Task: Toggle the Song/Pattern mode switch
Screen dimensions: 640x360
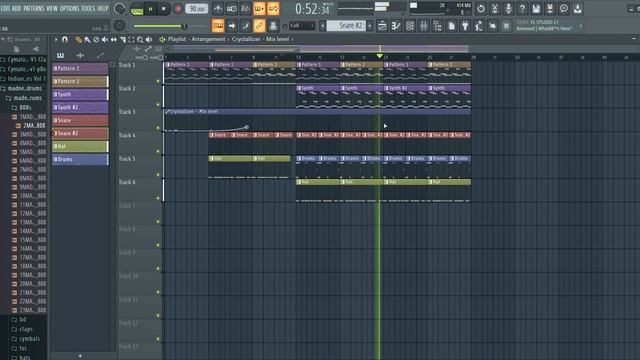Action: click(137, 9)
